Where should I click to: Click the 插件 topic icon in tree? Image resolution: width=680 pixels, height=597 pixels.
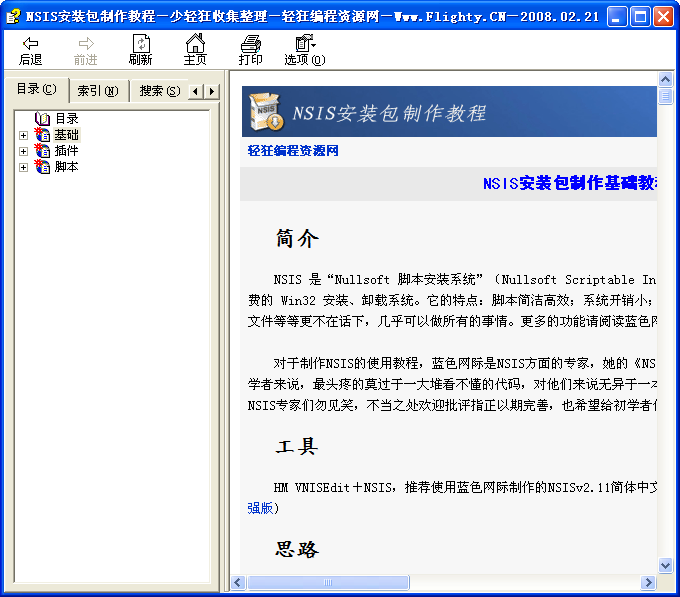tap(42, 151)
